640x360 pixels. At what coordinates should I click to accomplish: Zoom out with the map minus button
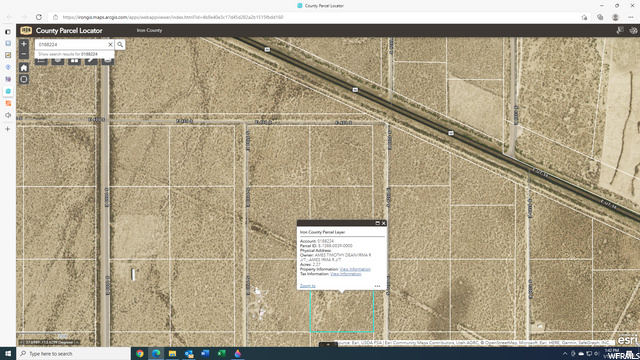pos(24,54)
